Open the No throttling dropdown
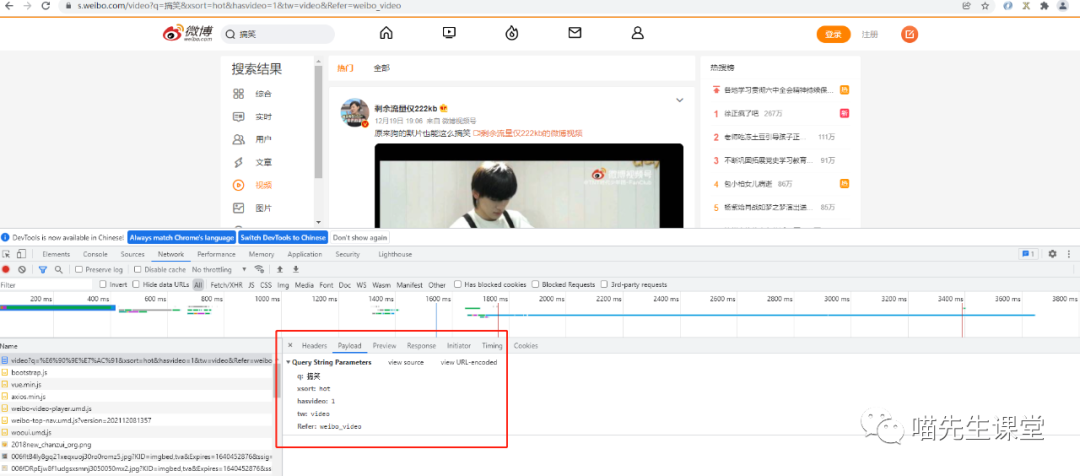1080x476 pixels. tap(220, 269)
